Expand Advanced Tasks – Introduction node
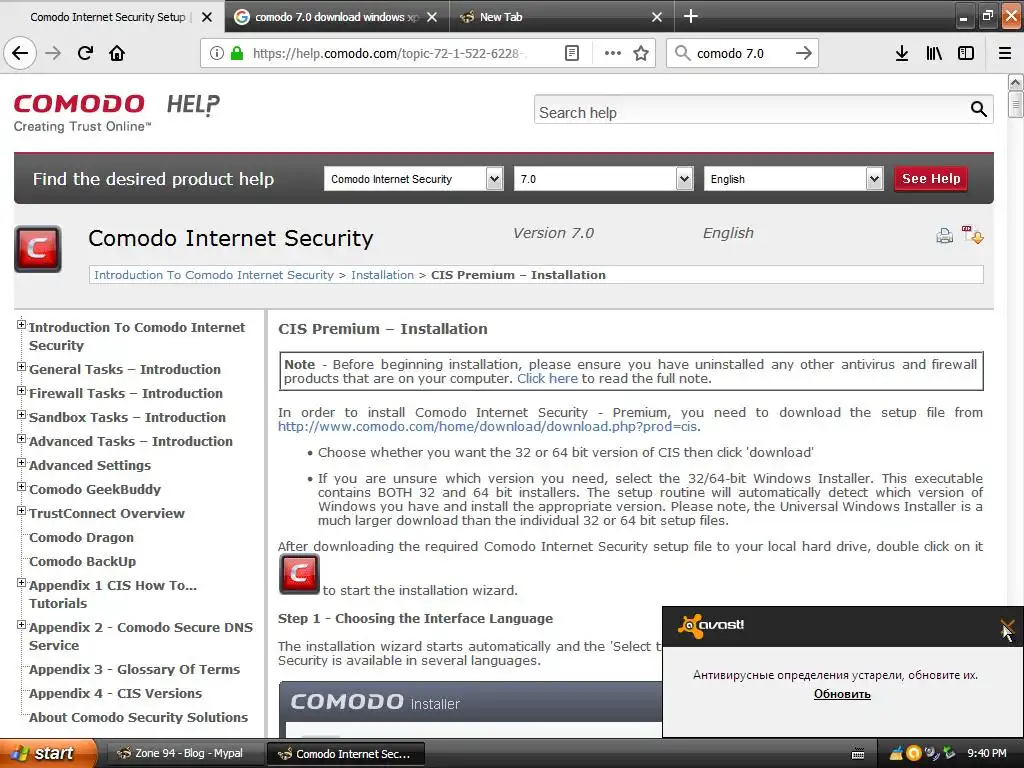The image size is (1024, 768). tap(22, 439)
